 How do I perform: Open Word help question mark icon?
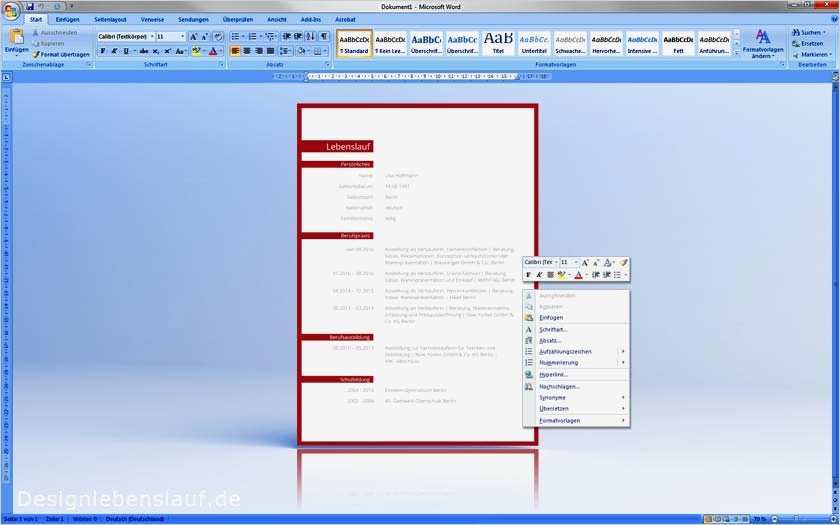834,19
